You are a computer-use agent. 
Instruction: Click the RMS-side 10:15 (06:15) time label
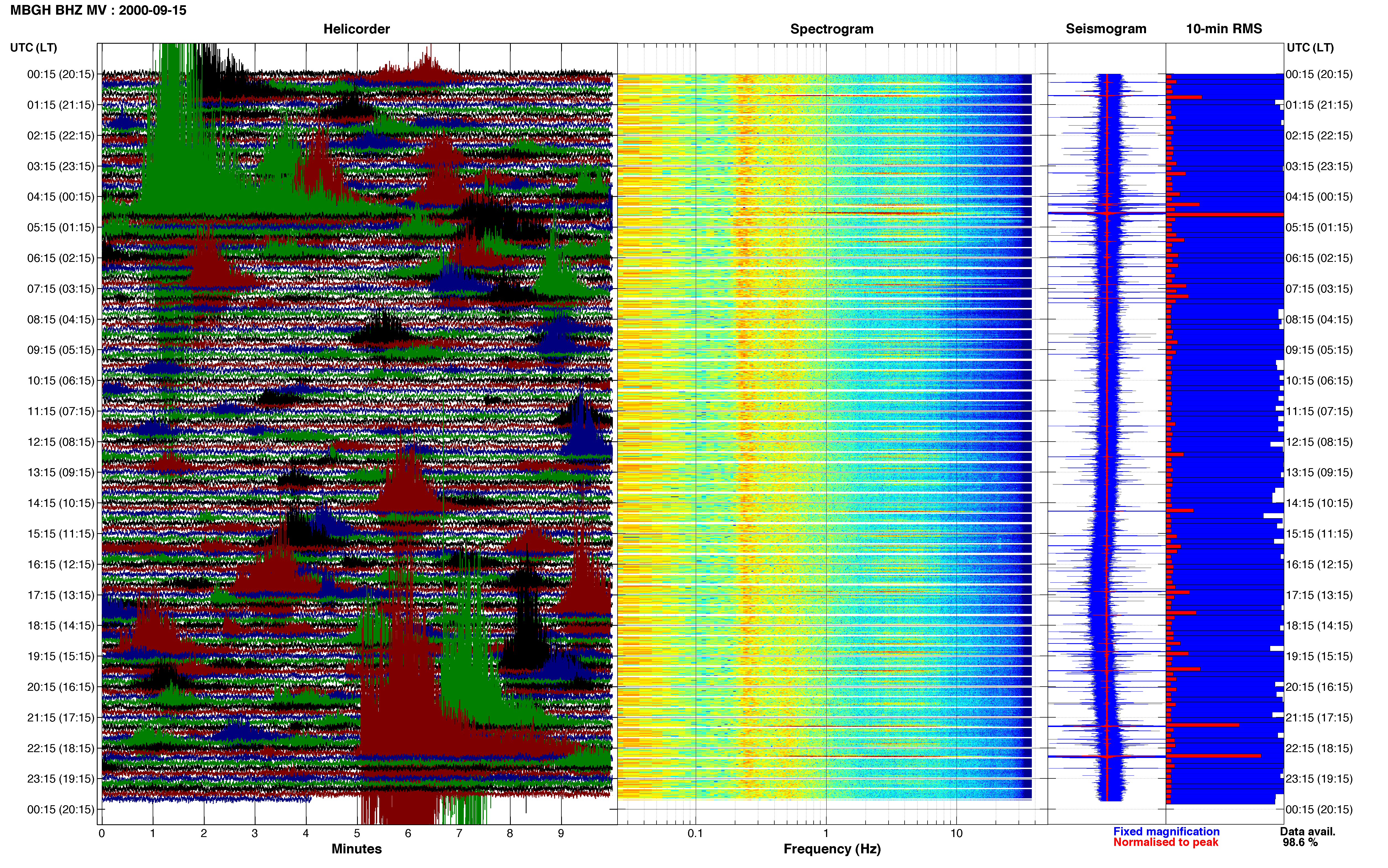tap(1319, 380)
